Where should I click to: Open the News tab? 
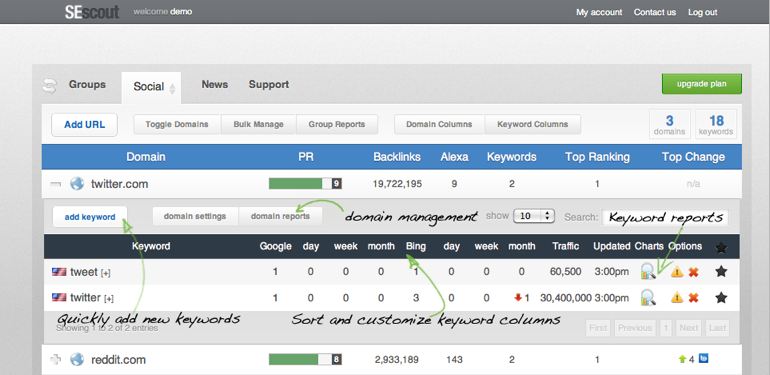tap(215, 84)
